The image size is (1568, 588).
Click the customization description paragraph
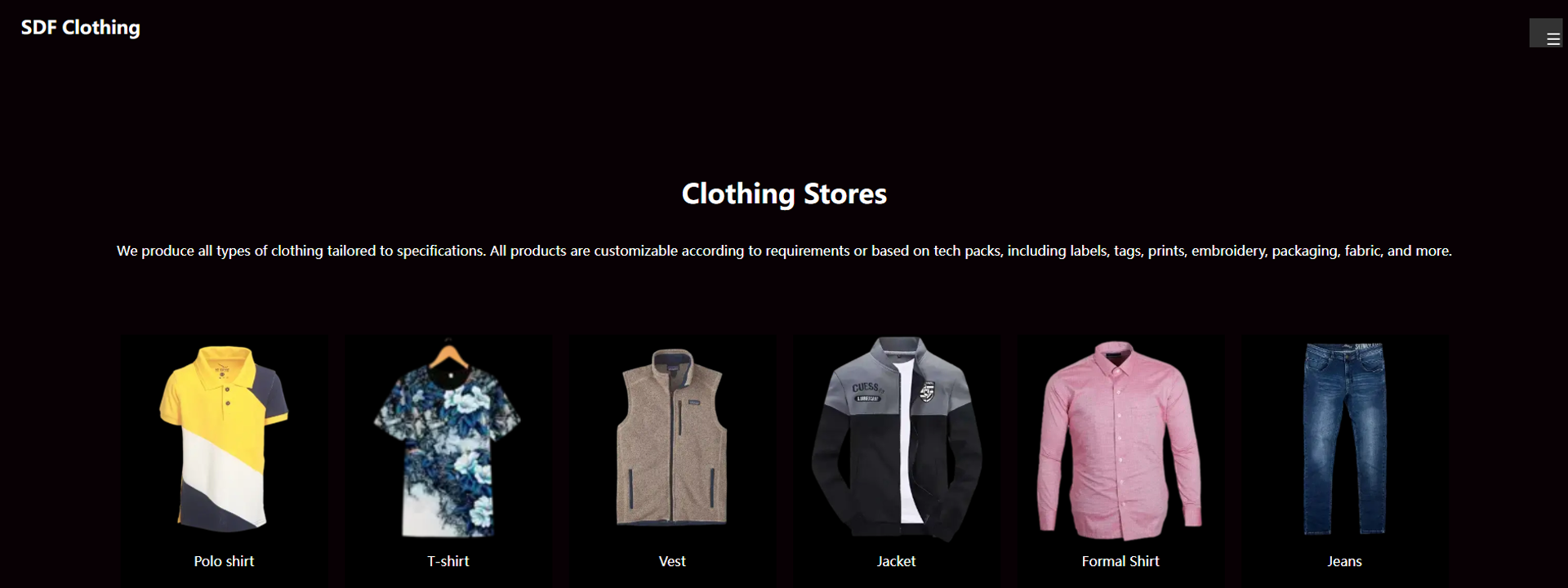784,251
